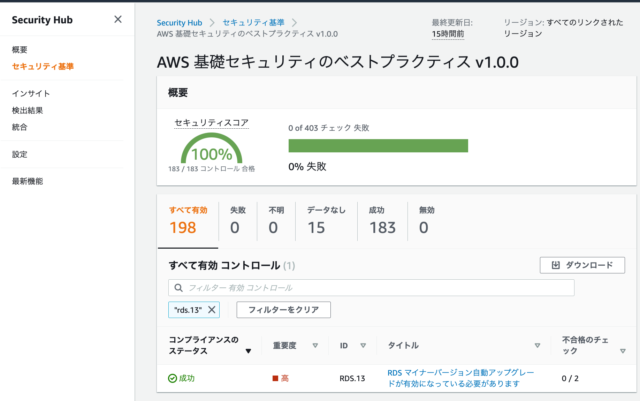
Task: Select the データなし 15 tab
Action: [x=326, y=221]
